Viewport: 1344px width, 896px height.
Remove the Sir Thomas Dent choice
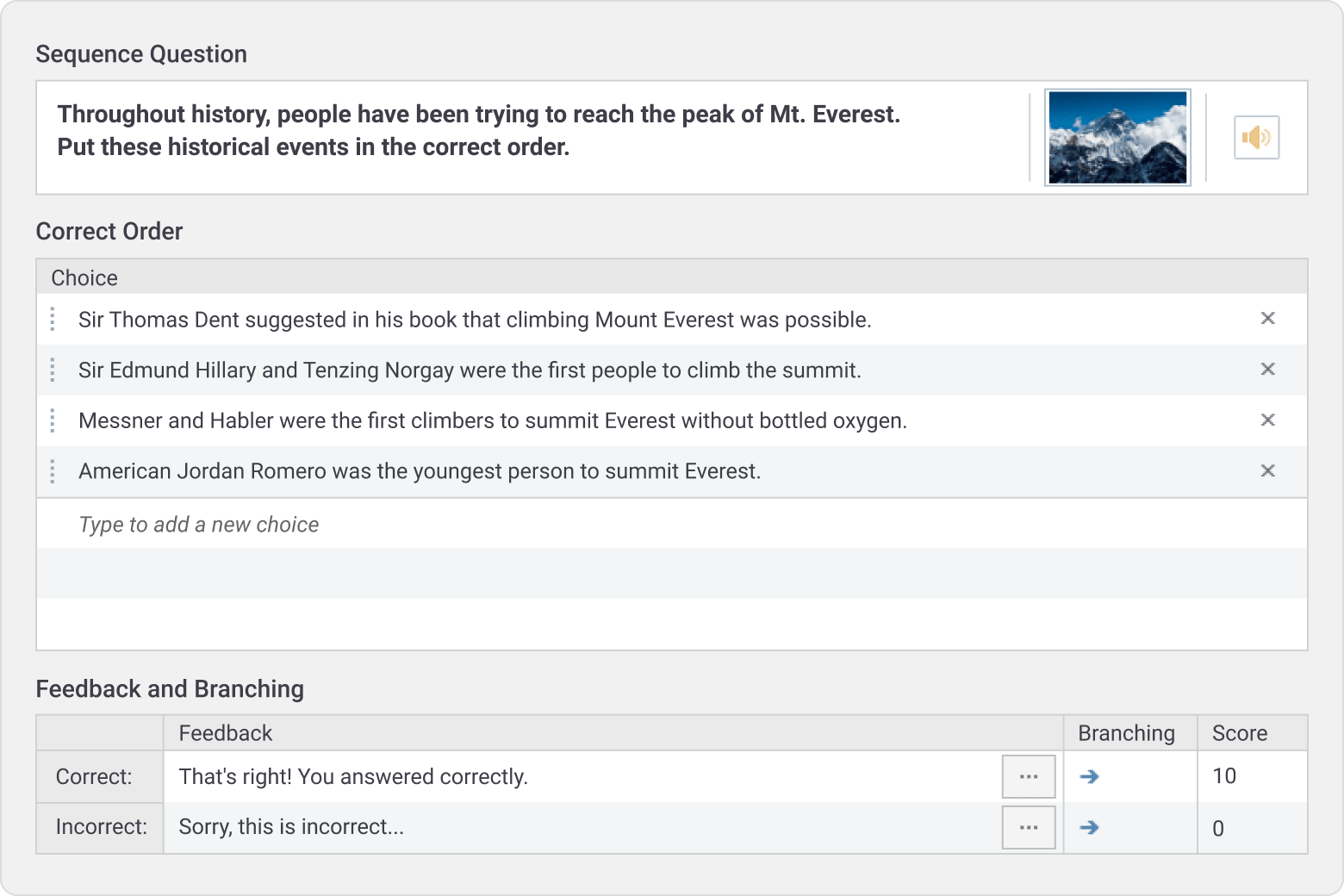[x=1268, y=318]
